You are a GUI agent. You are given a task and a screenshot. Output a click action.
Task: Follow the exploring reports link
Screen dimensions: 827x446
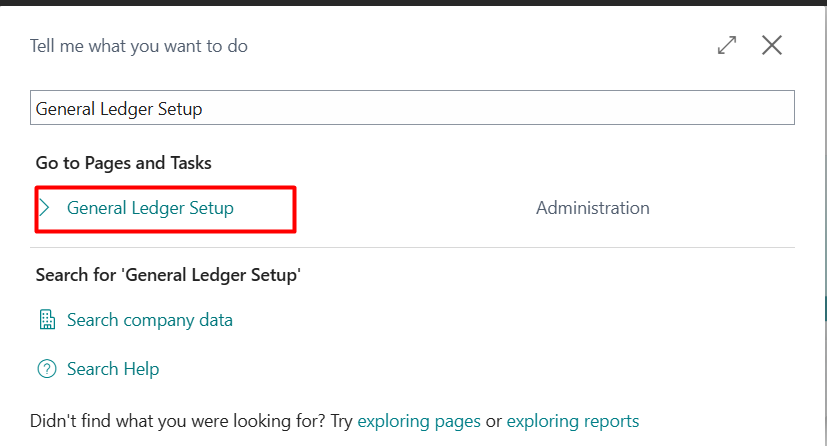[572, 421]
